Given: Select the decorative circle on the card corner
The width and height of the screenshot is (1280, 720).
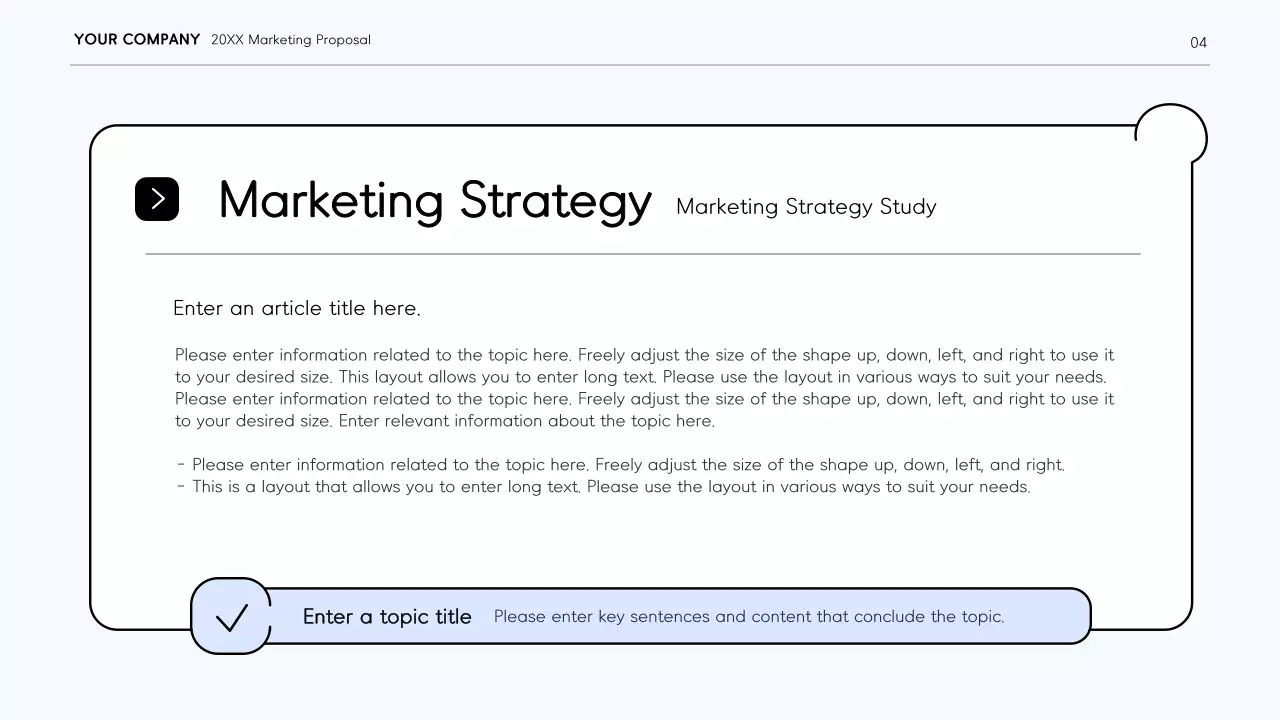Looking at the screenshot, I should pyautogui.click(x=1171, y=135).
